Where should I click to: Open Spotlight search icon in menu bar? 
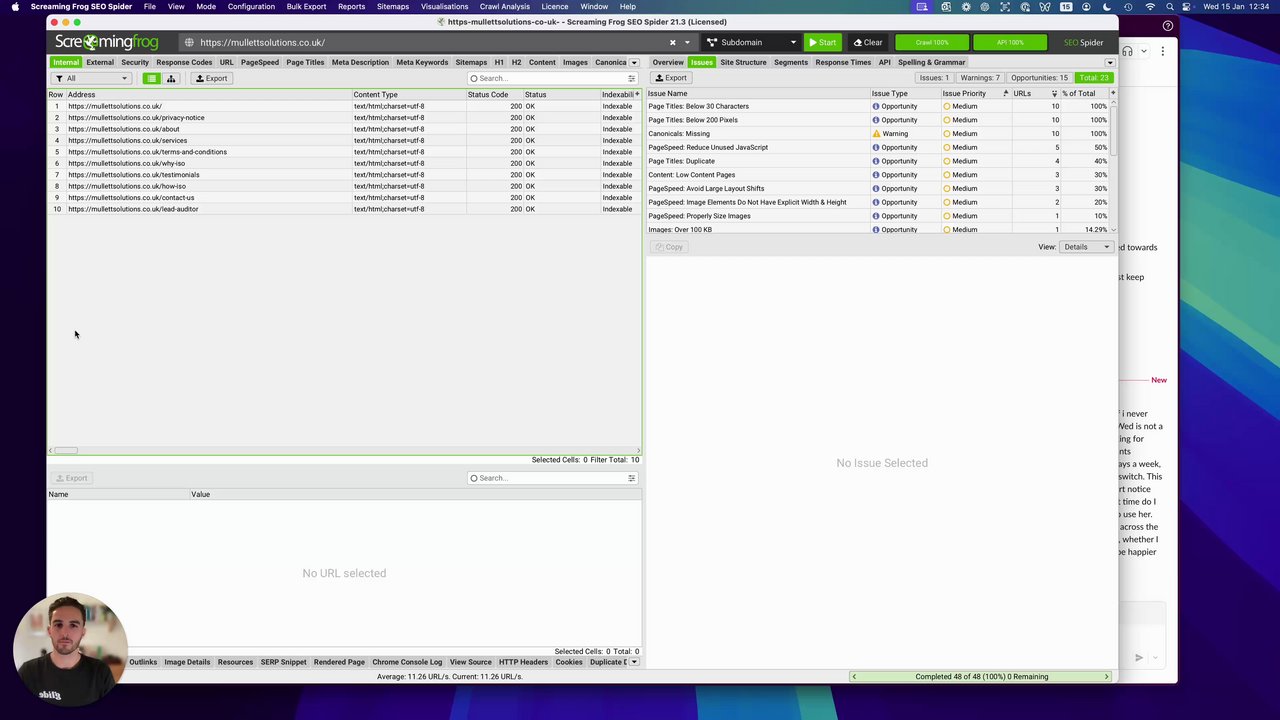coord(1170,6)
